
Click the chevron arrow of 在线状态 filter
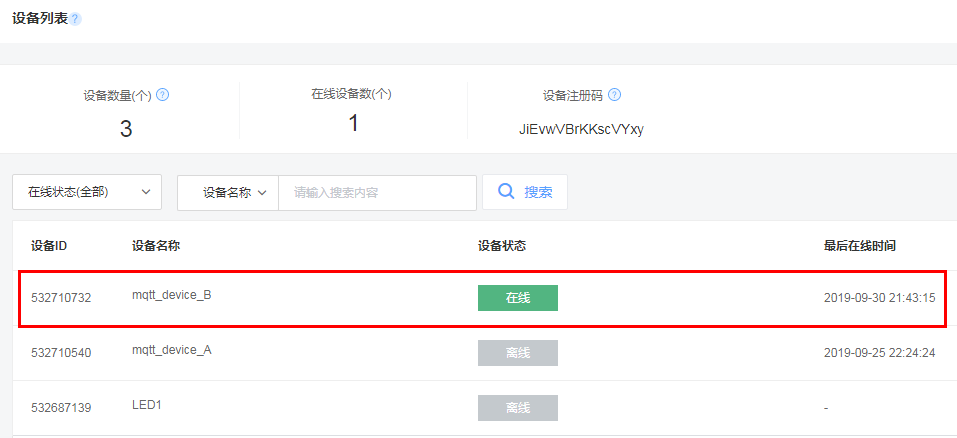coord(146,192)
